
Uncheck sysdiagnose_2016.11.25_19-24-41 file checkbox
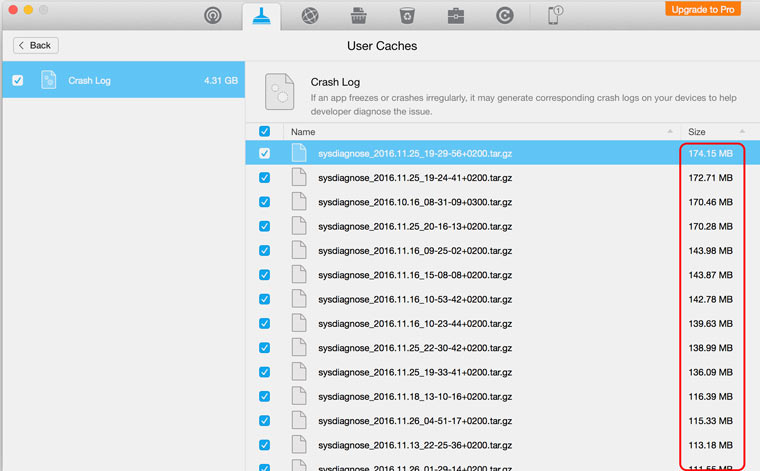tap(264, 177)
